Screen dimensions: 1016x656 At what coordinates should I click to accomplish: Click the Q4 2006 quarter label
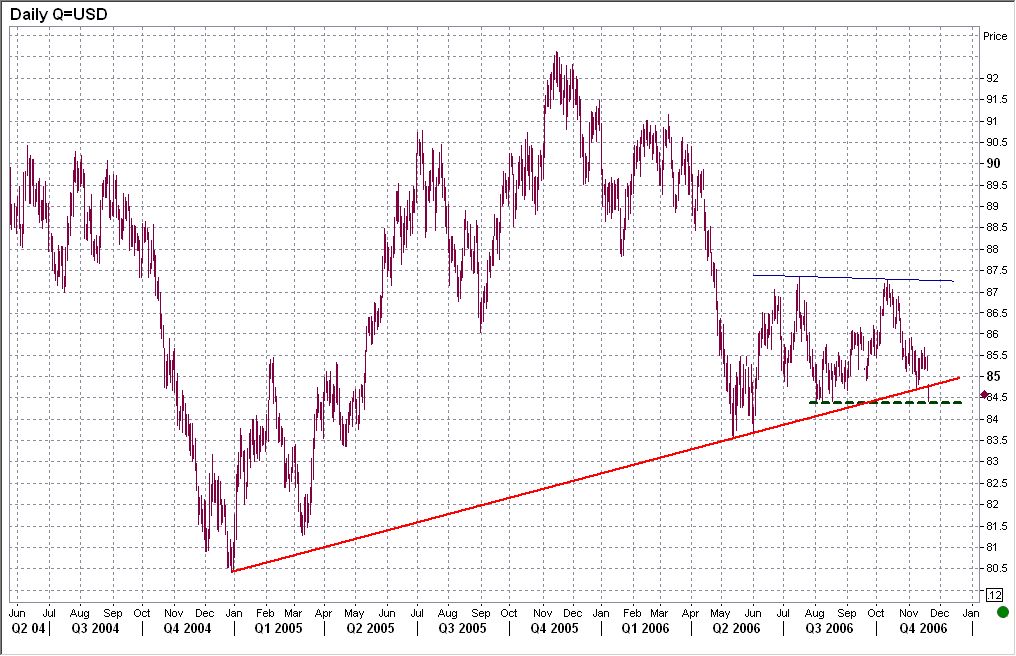click(x=923, y=628)
